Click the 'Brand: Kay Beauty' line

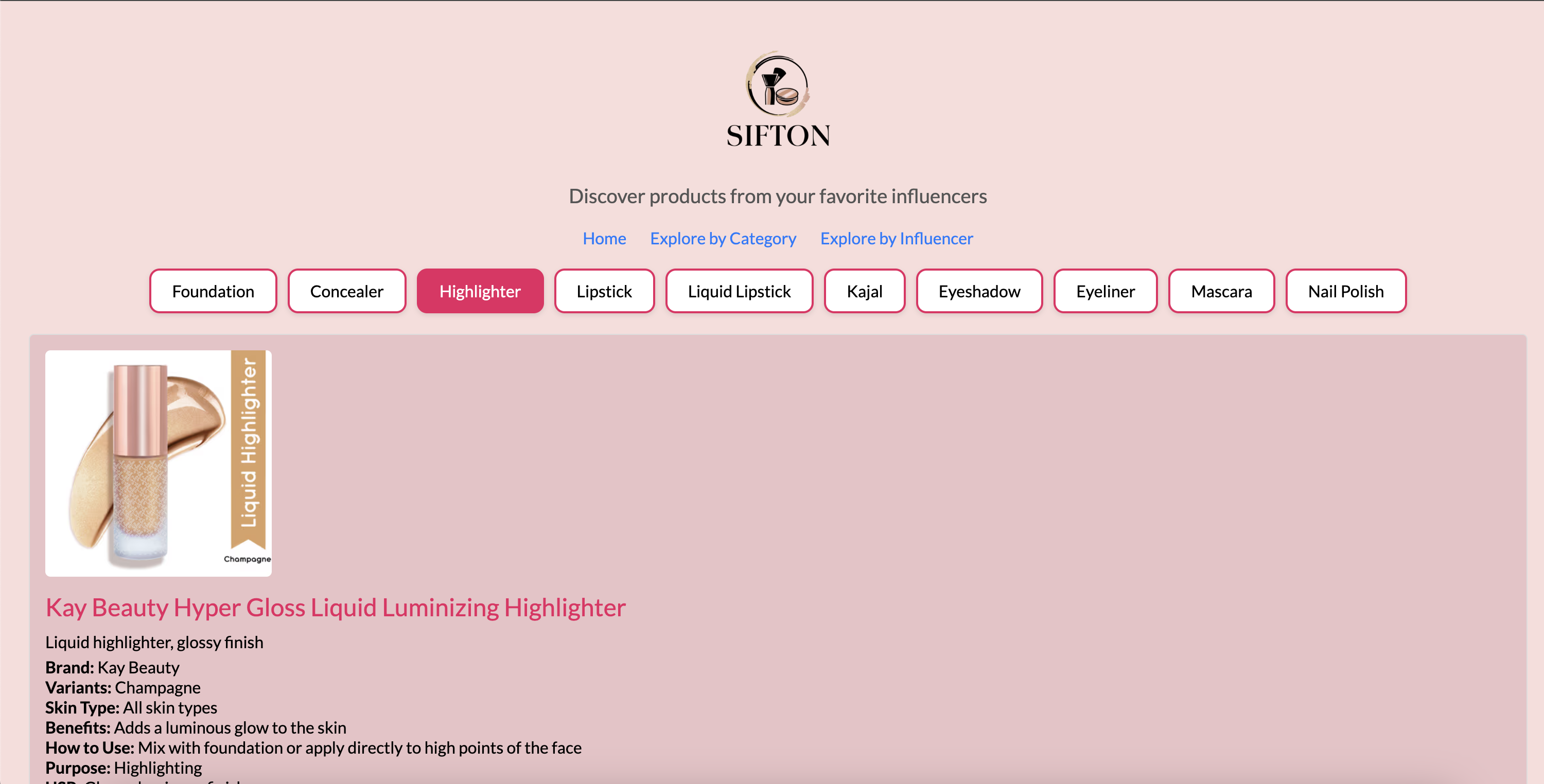click(x=112, y=667)
